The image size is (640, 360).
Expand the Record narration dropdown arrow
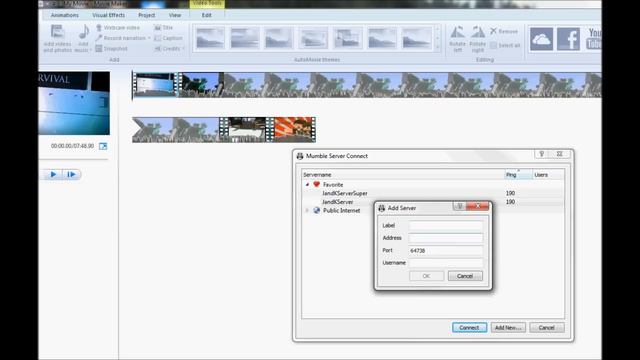click(149, 38)
